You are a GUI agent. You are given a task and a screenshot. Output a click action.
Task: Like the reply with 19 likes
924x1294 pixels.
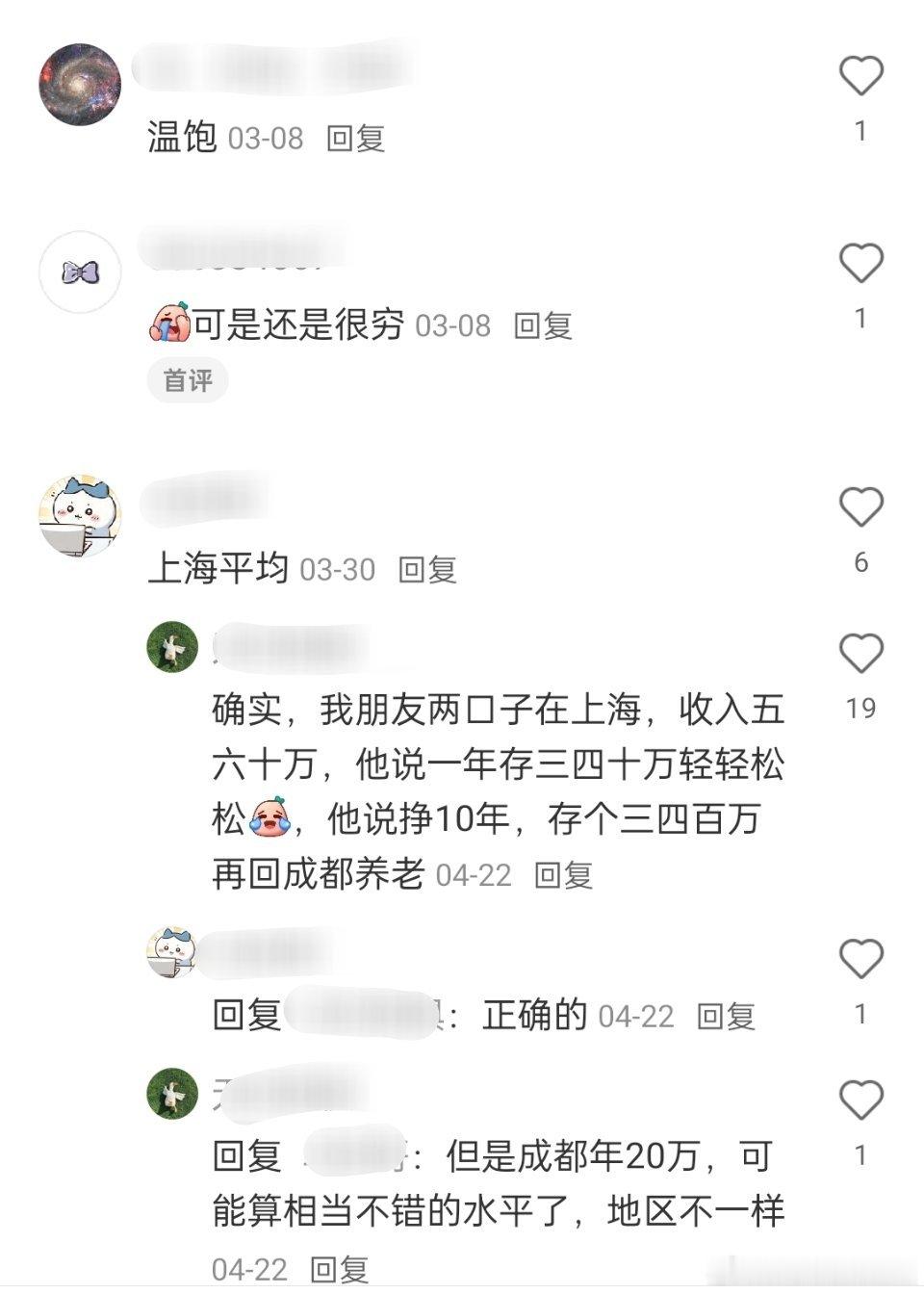point(860,654)
